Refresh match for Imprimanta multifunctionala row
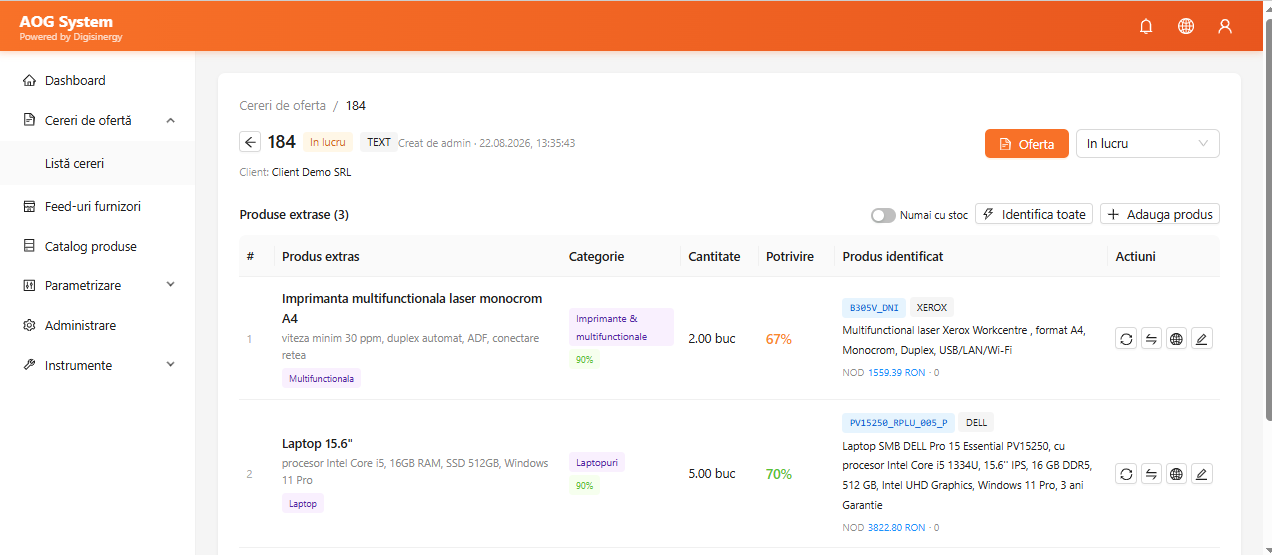The width and height of the screenshot is (1272, 555). point(1126,339)
